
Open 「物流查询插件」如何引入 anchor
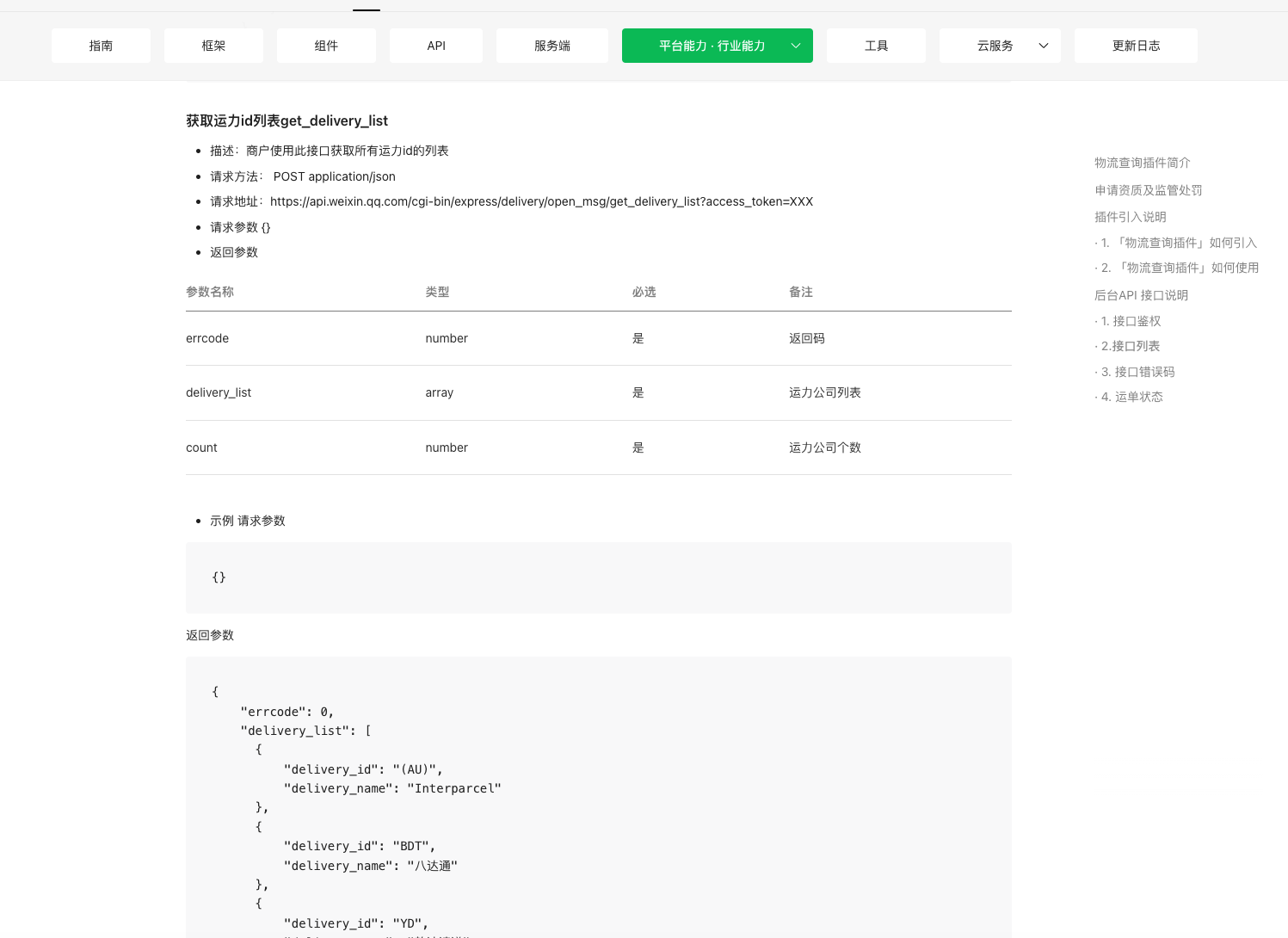pyautogui.click(x=1176, y=243)
